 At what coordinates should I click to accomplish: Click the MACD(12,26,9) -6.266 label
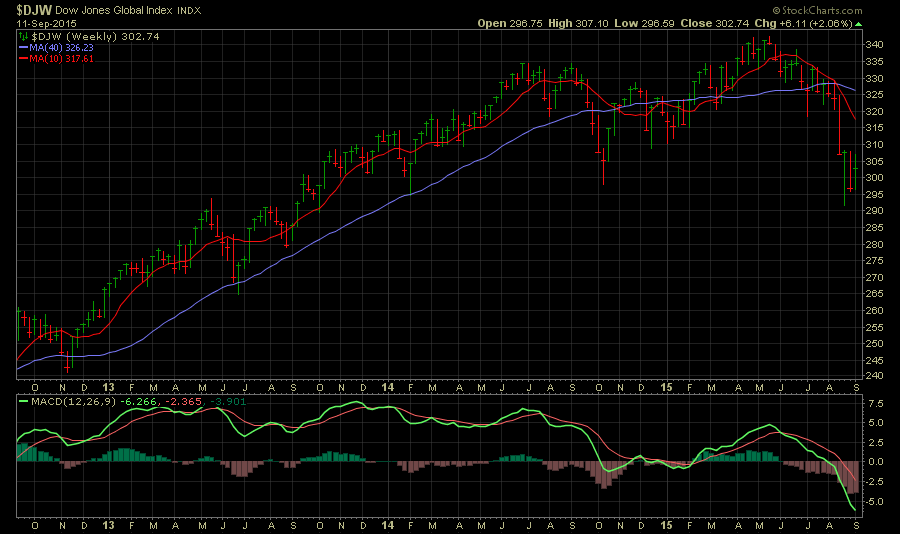pyautogui.click(x=94, y=401)
